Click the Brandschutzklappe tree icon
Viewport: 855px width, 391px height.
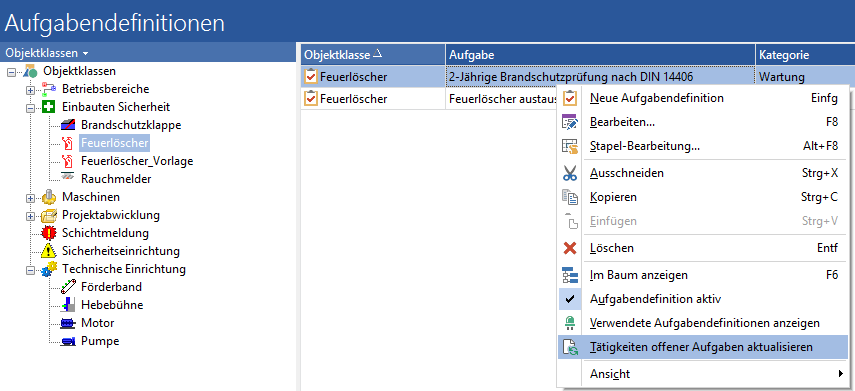(x=68, y=125)
